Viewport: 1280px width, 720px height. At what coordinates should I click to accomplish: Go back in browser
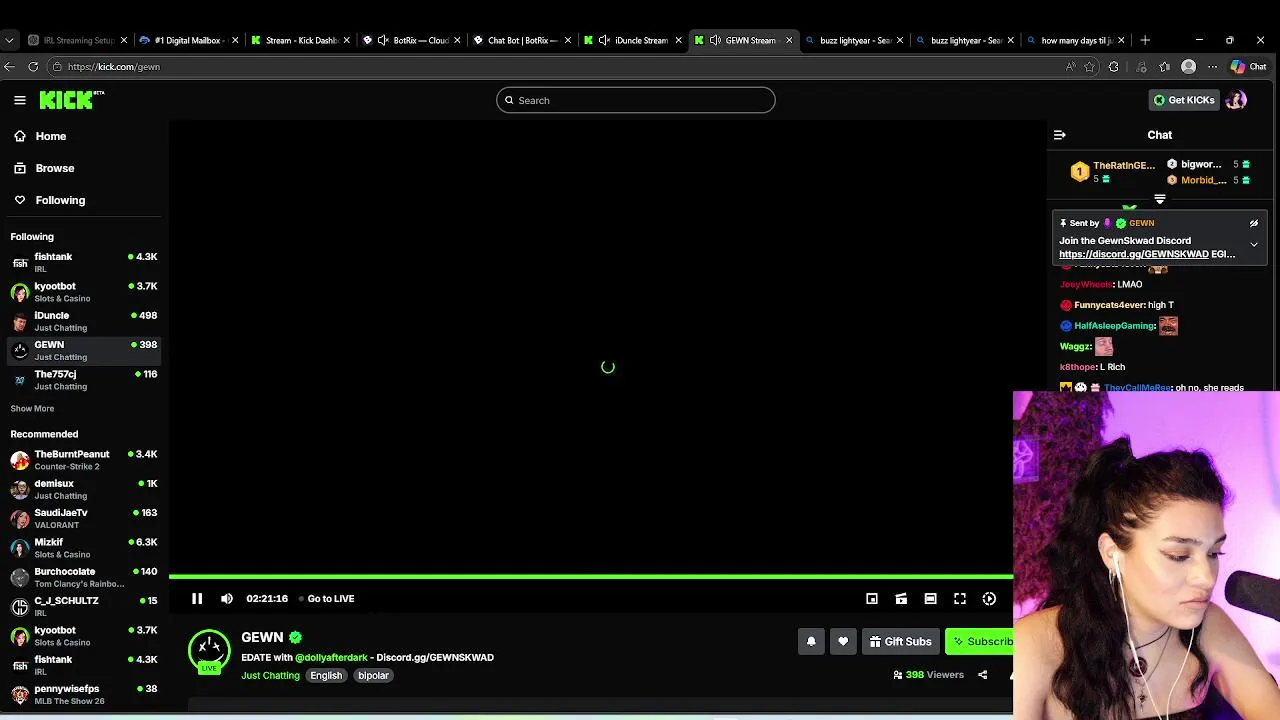click(x=9, y=67)
